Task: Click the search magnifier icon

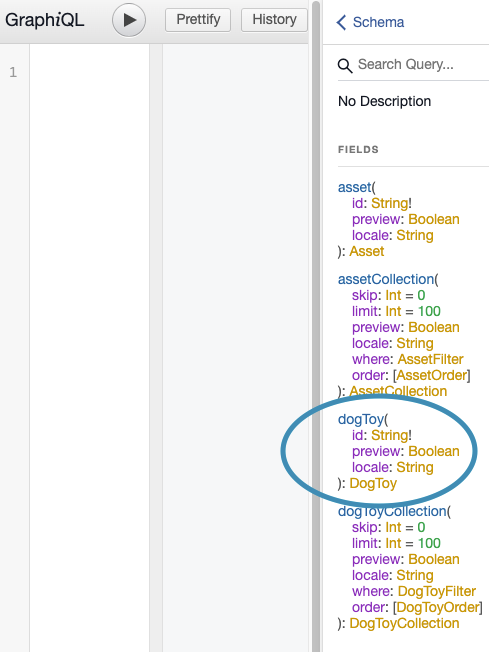Action: (x=345, y=65)
